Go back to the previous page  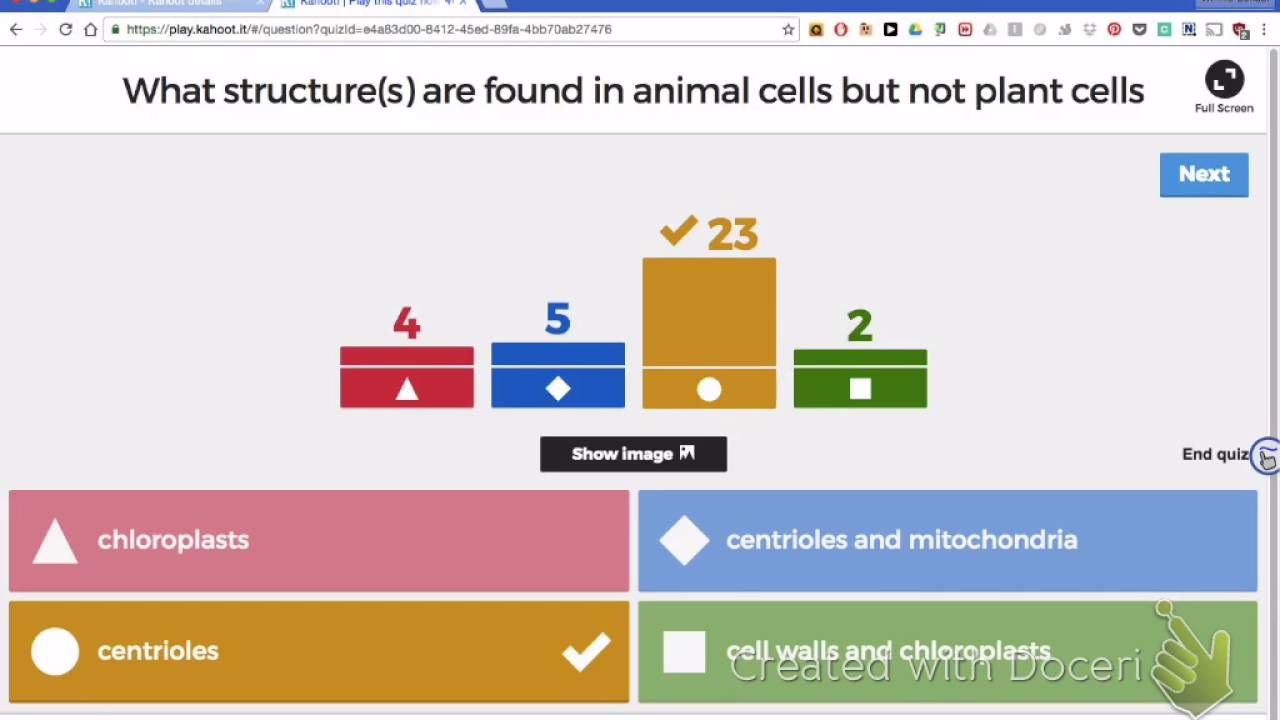point(16,30)
